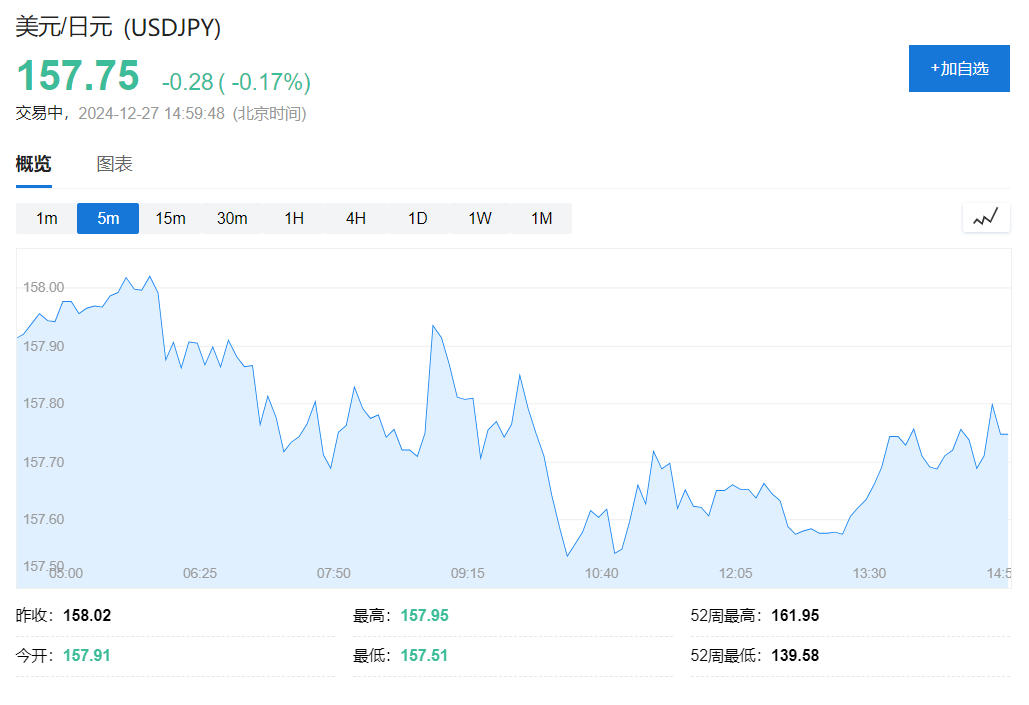Screen dimensions: 1029x705
Task: Click the 158.00 price axis label
Action: pyautogui.click(x=43, y=288)
